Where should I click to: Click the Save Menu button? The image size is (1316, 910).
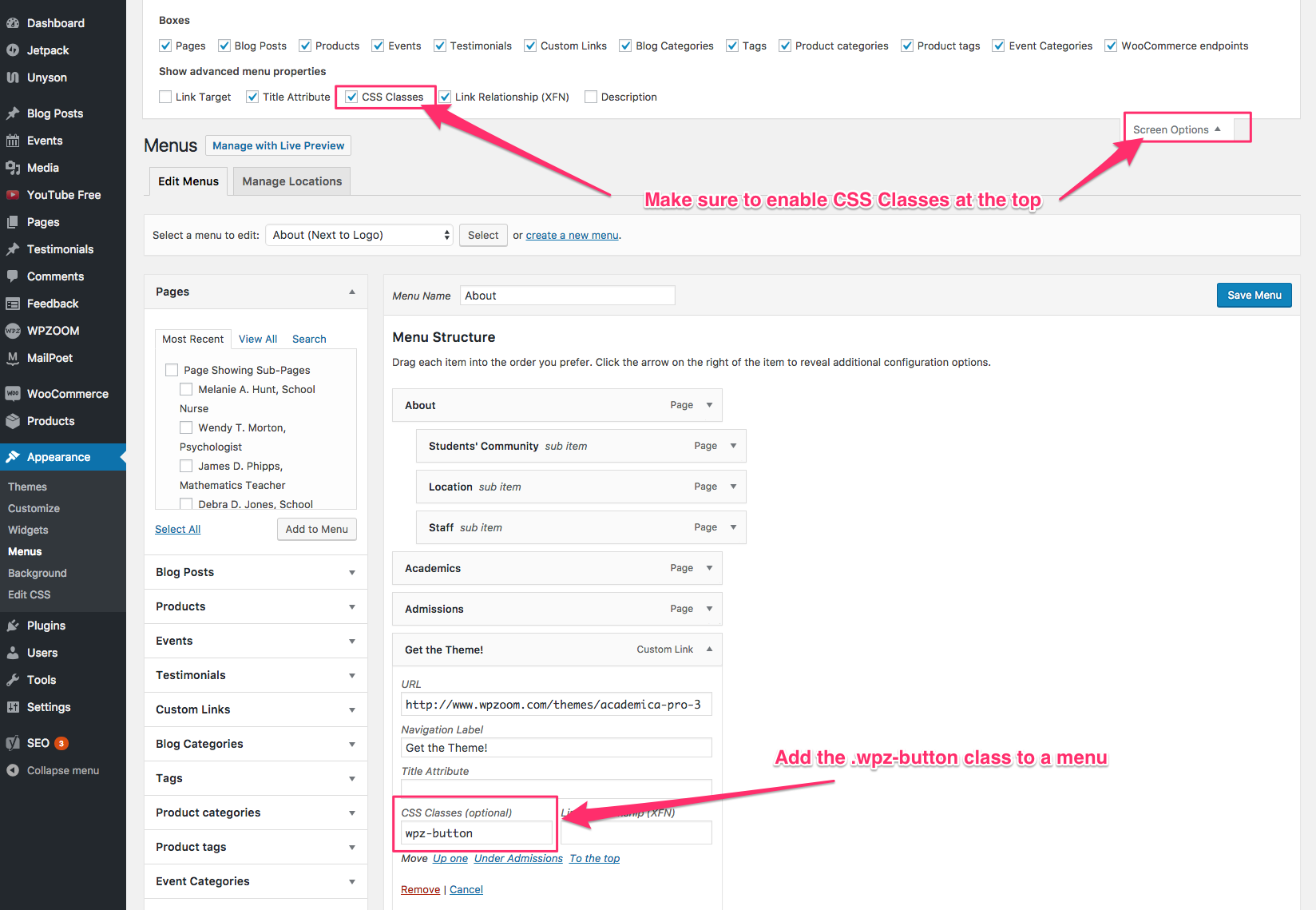click(1254, 295)
